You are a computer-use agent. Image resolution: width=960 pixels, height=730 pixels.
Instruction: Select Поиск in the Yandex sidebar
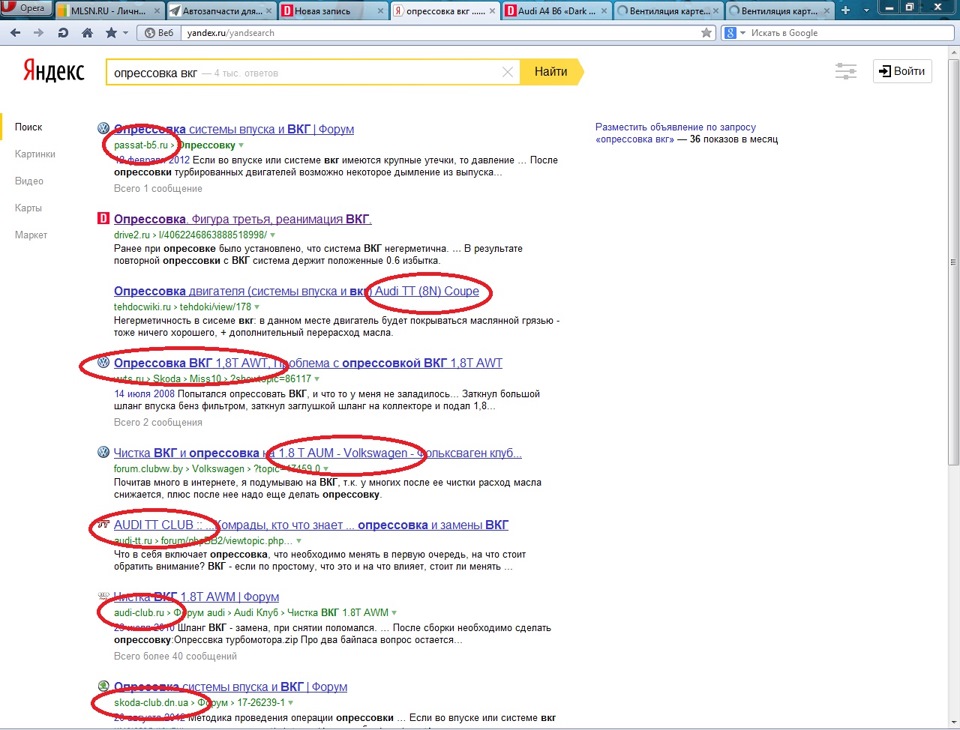tap(28, 127)
